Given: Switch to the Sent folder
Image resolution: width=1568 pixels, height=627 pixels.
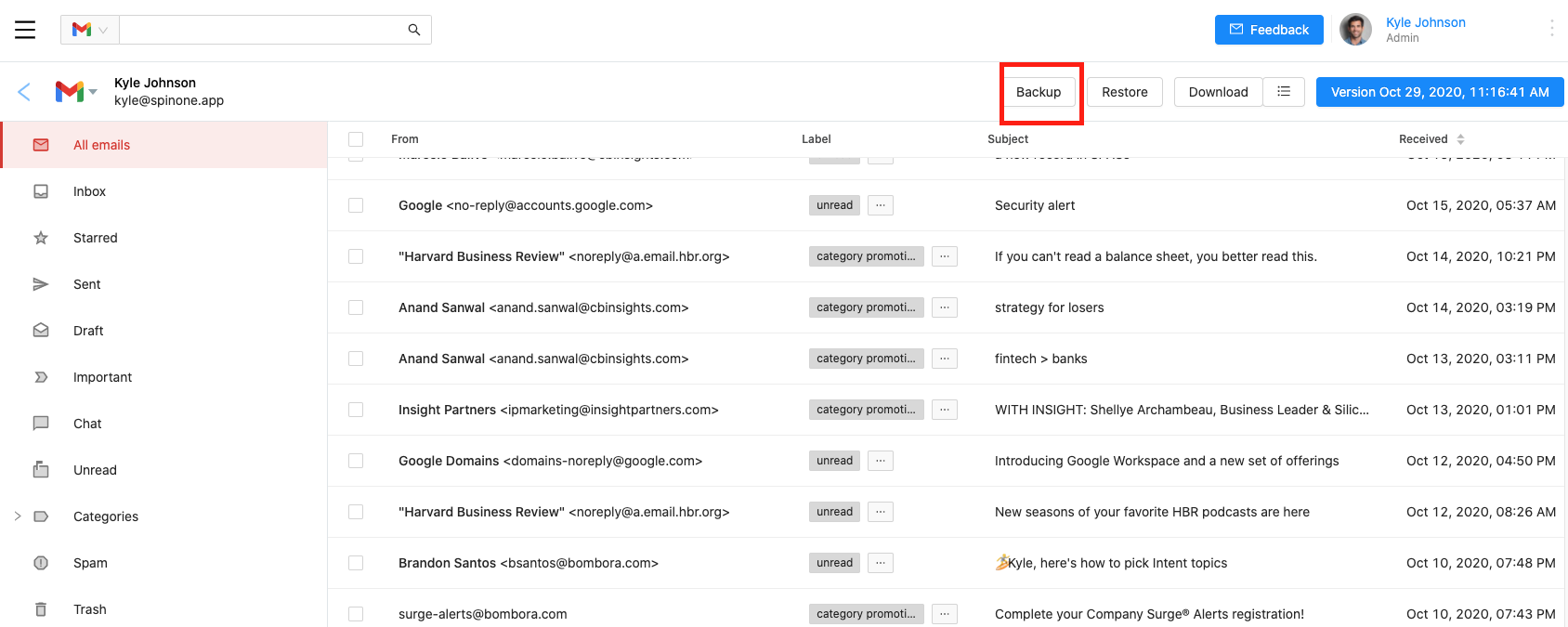Looking at the screenshot, I should tap(86, 284).
